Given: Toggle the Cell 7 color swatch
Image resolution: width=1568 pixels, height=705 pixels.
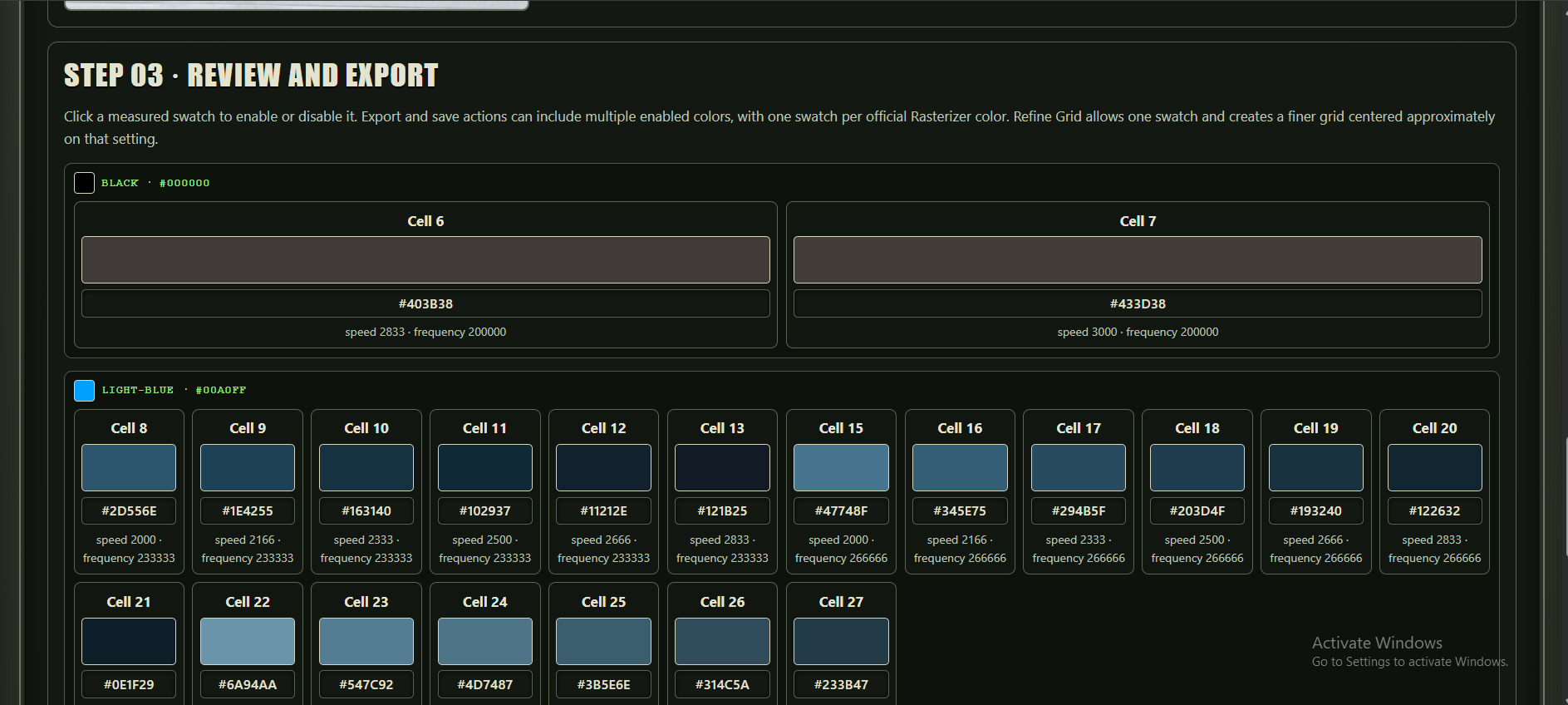Looking at the screenshot, I should click(1138, 259).
